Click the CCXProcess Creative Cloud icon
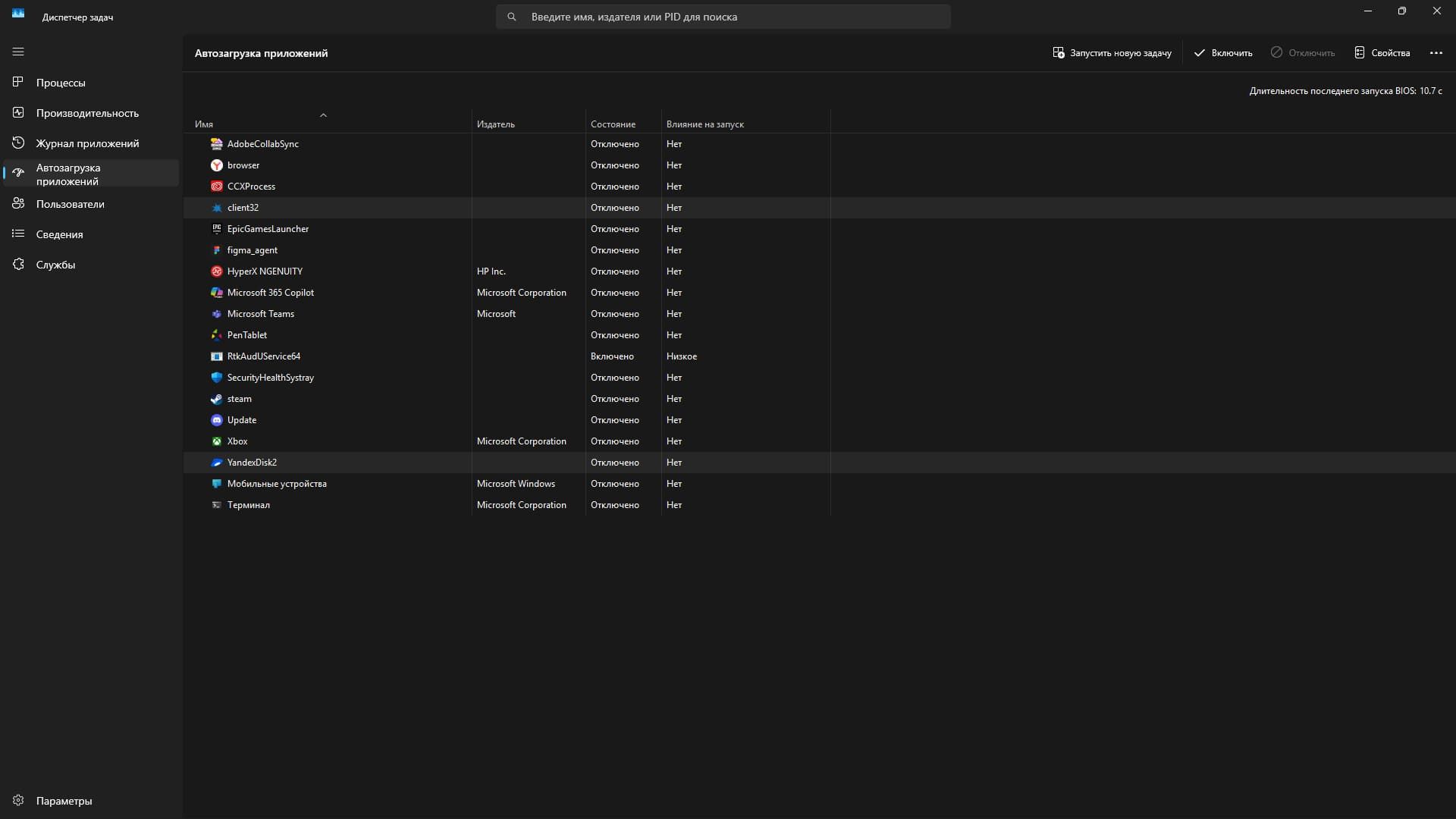1456x819 pixels. coord(217,187)
